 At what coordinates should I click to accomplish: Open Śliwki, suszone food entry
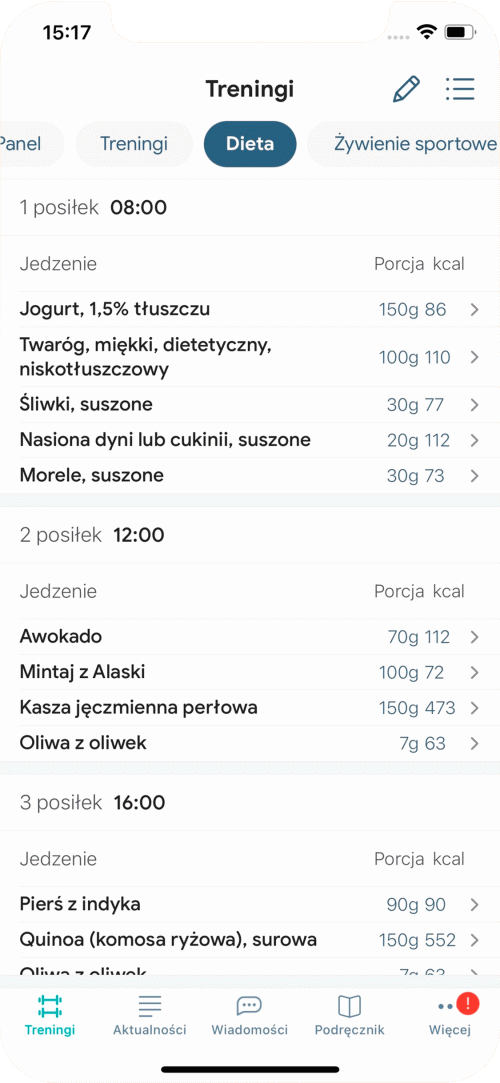pos(250,405)
